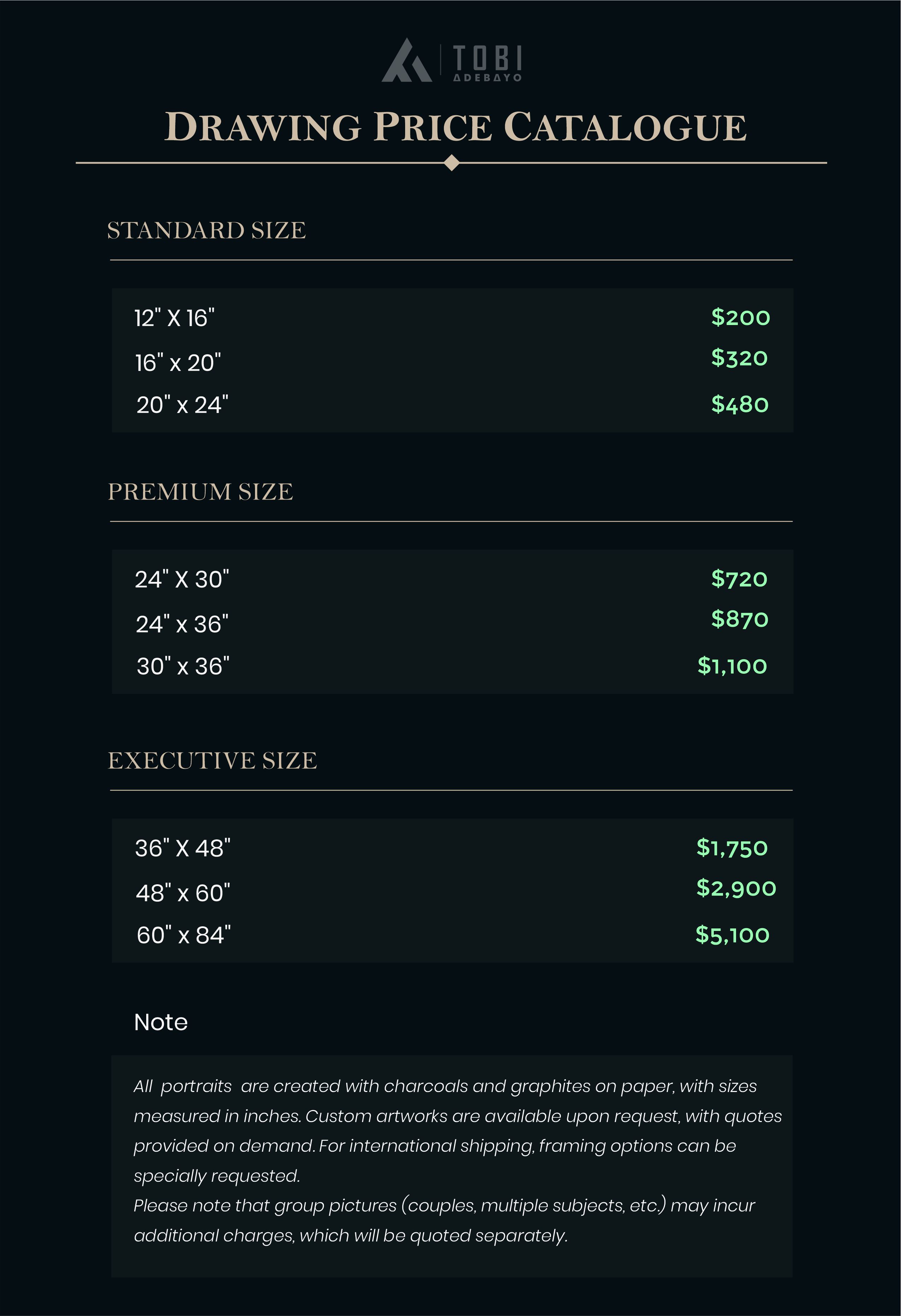The width and height of the screenshot is (901, 1316).
Task: Click the $870 price
Action: point(740,619)
